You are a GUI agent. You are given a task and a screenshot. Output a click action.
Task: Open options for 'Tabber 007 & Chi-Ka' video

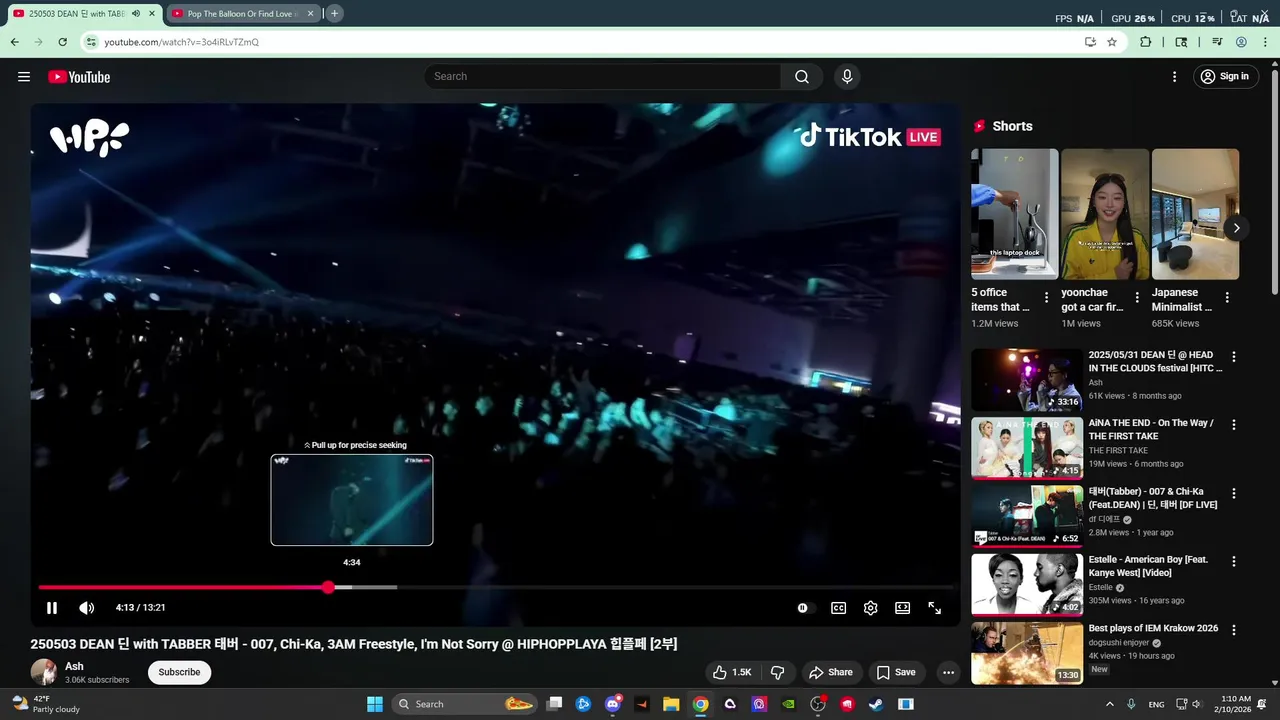(1234, 493)
